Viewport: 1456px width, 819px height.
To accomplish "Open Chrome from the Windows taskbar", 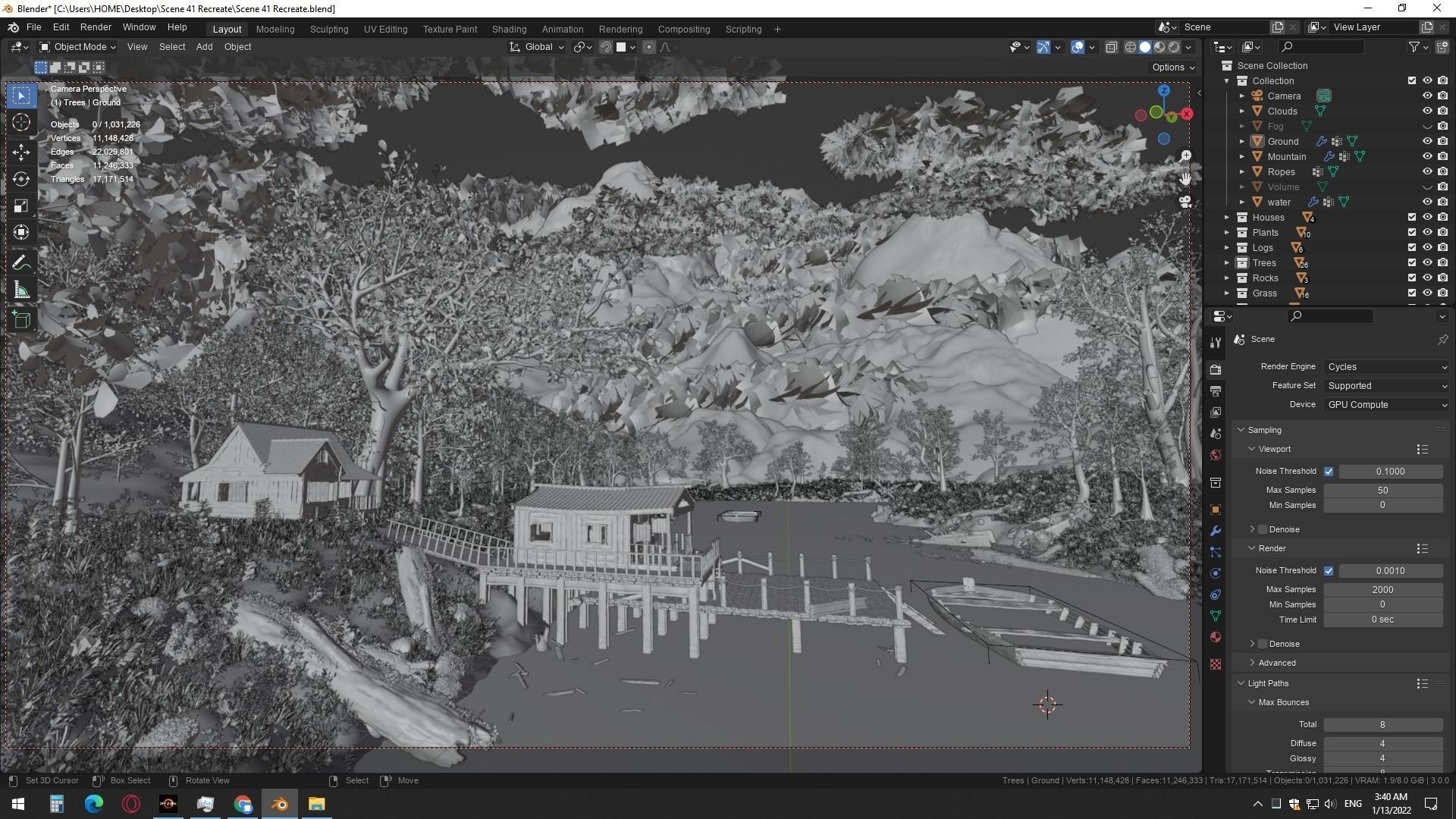I will [x=243, y=804].
